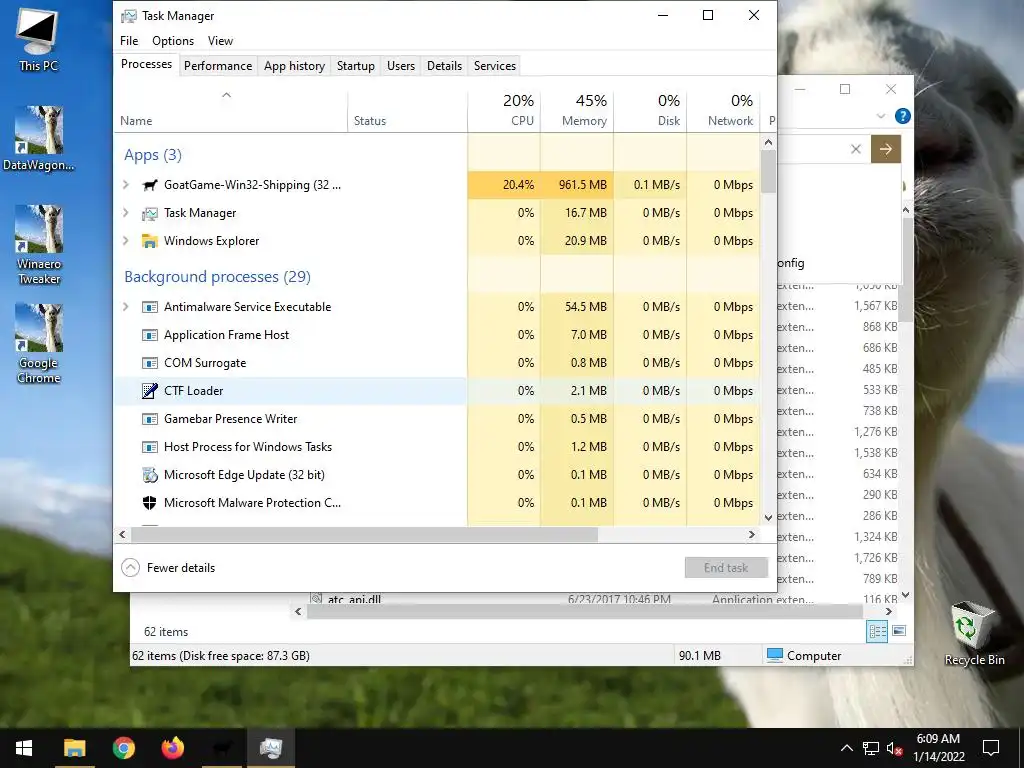Viewport: 1024px width, 768px height.
Task: Click the muted volume tray icon
Action: 895,748
